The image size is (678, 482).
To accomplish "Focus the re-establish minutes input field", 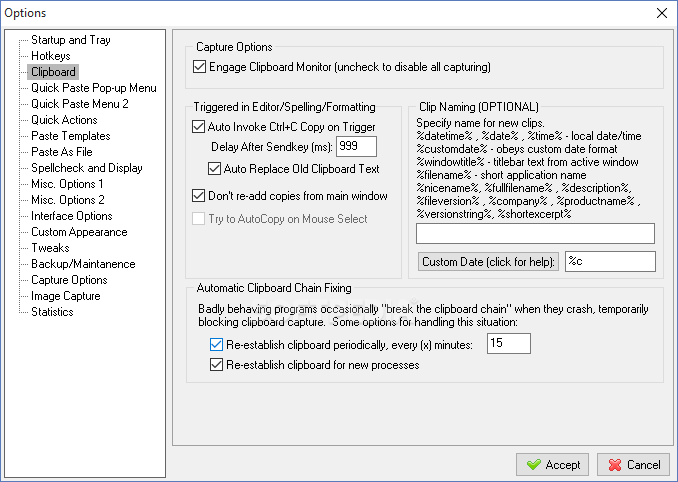I will click(507, 344).
